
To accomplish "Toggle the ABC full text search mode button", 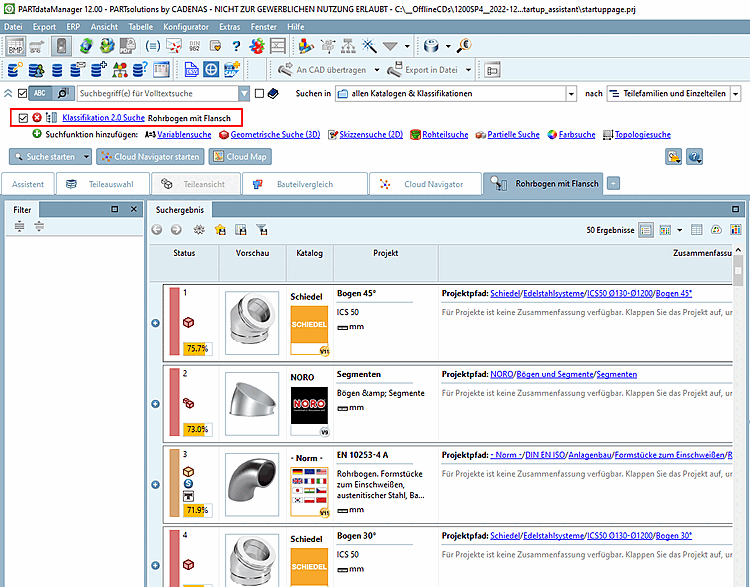I will pyautogui.click(x=40, y=93).
